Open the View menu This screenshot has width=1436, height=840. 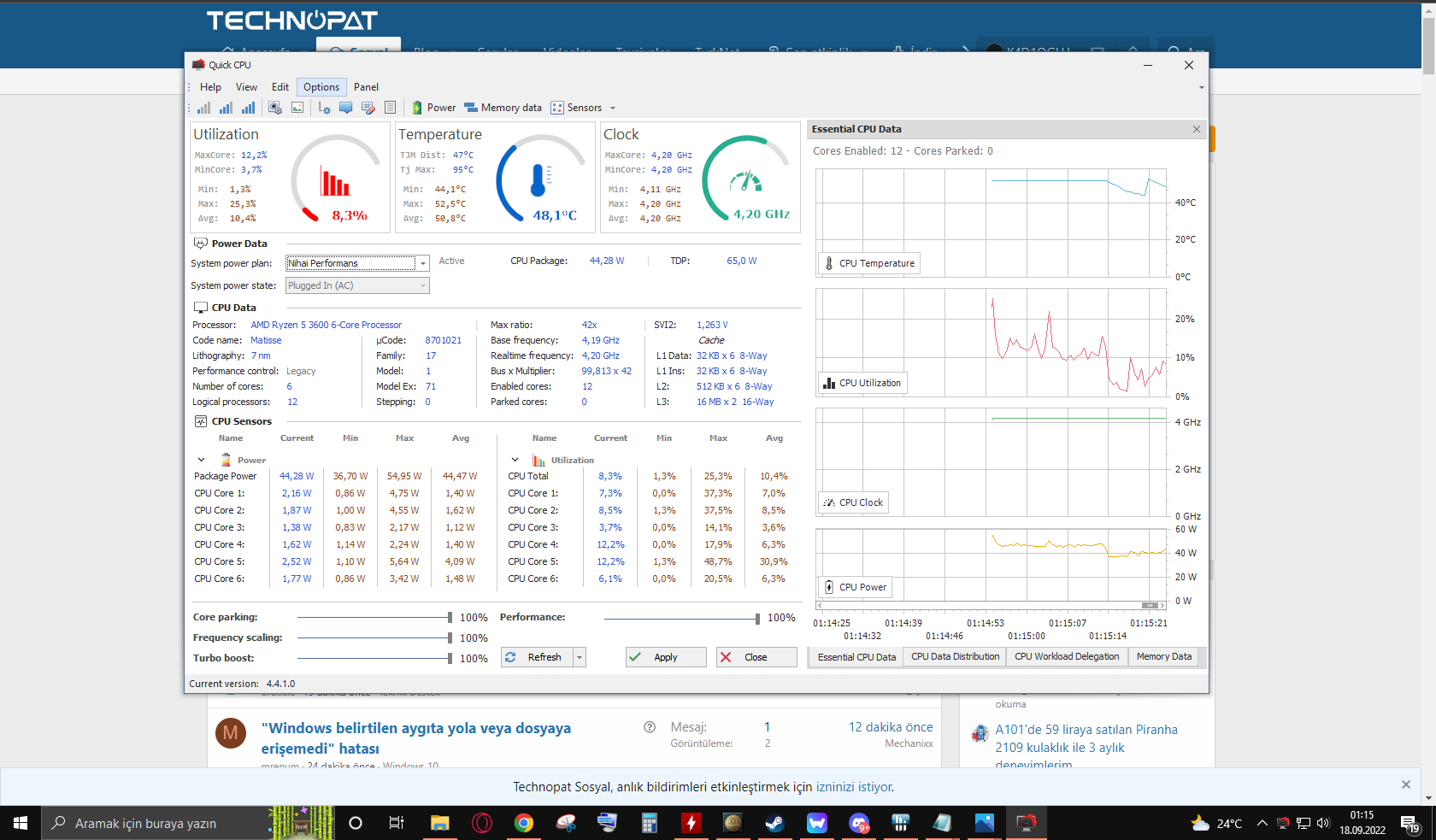coord(246,87)
